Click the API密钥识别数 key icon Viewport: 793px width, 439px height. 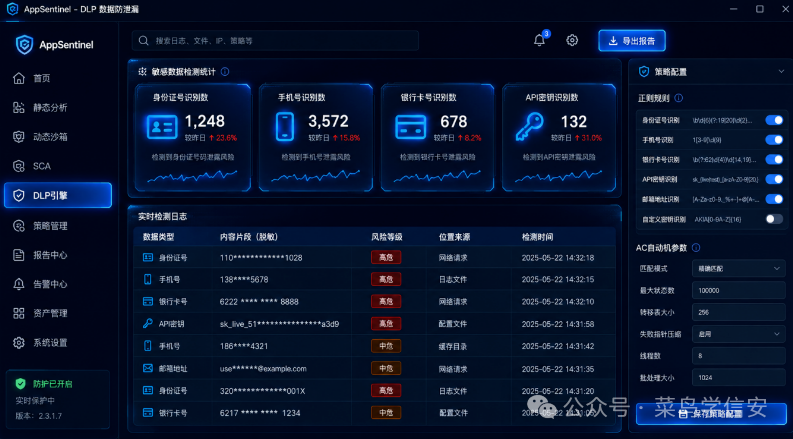pyautogui.click(x=530, y=126)
